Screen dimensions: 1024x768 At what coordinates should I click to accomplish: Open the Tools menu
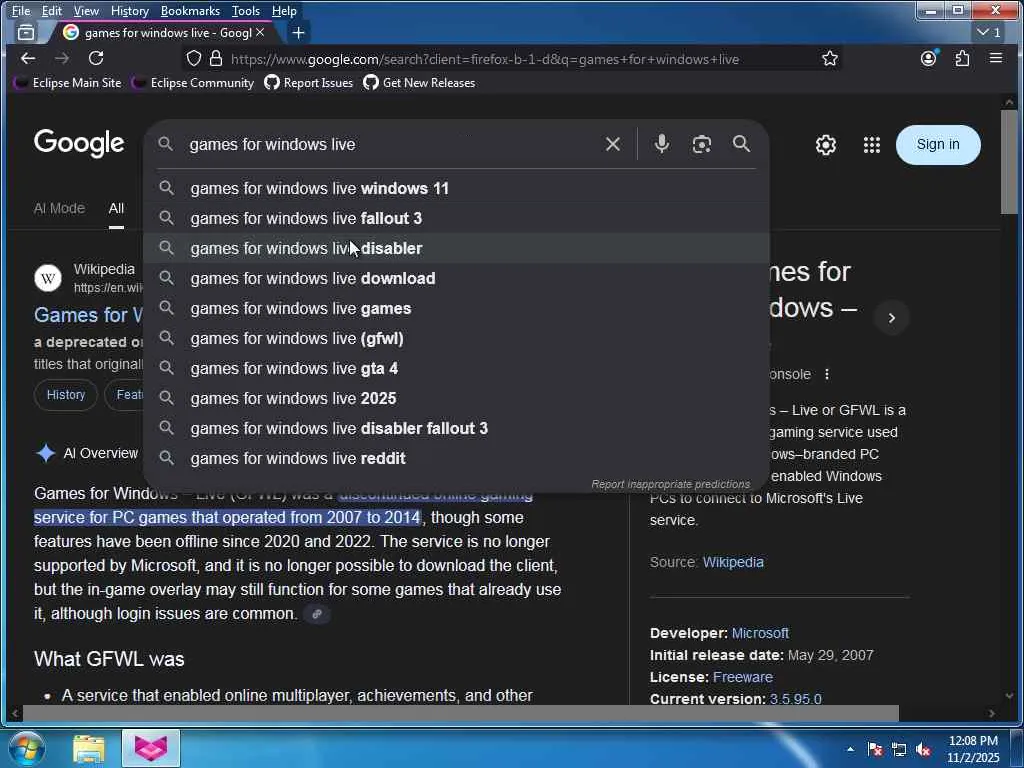click(246, 10)
